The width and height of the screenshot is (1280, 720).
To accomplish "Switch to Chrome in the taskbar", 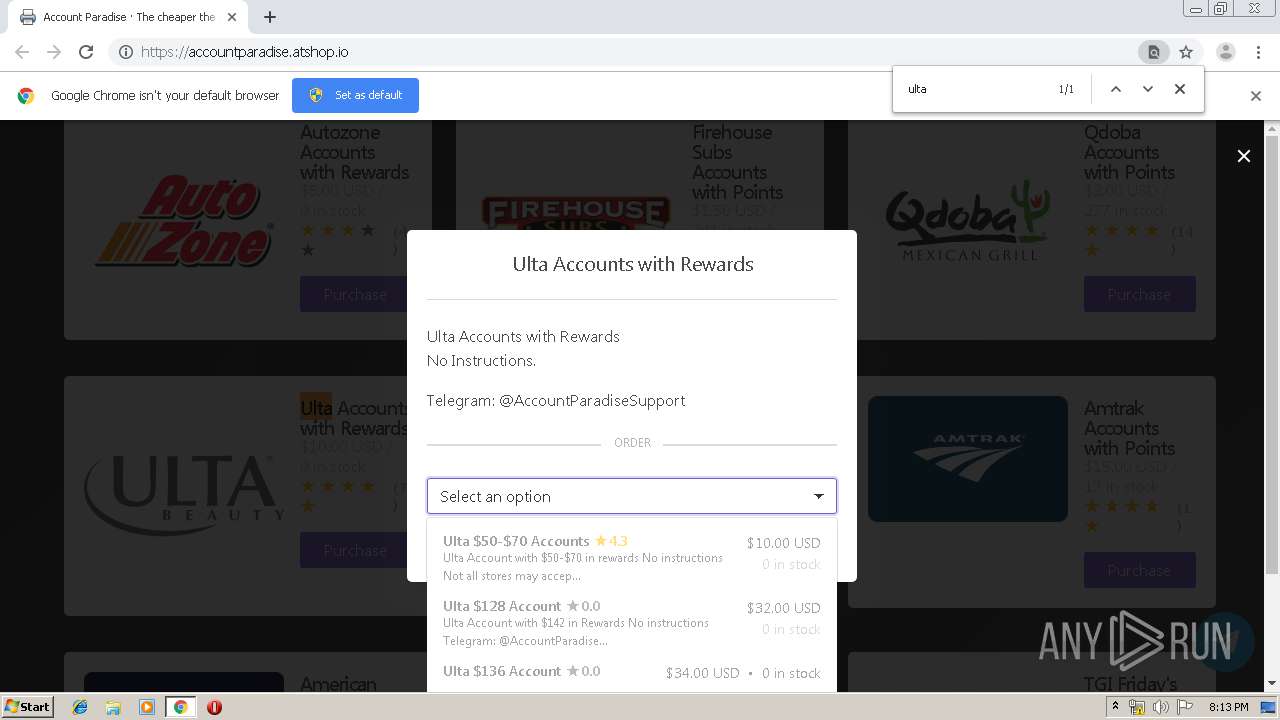I will [x=180, y=707].
